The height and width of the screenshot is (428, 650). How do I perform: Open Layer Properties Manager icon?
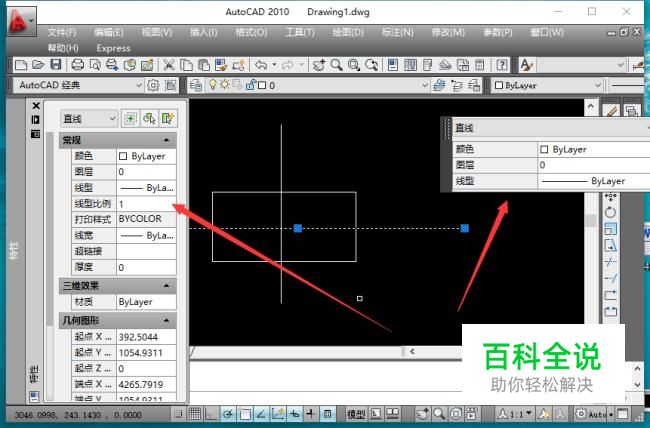click(x=196, y=85)
